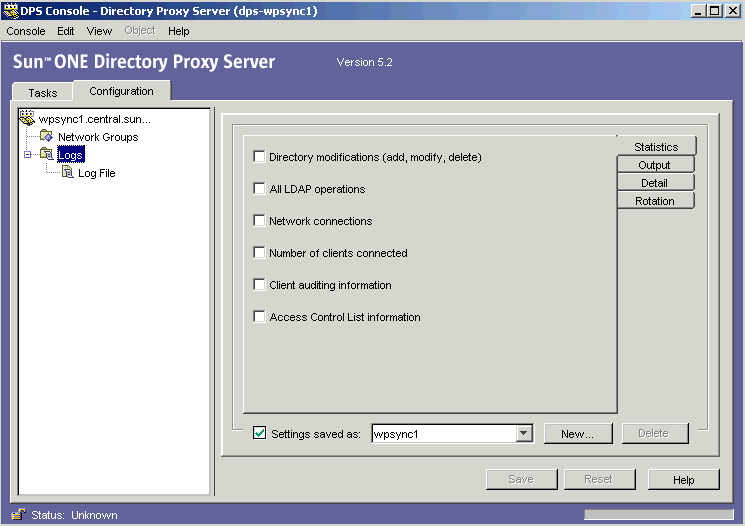Open the Detail side tab

tap(654, 183)
